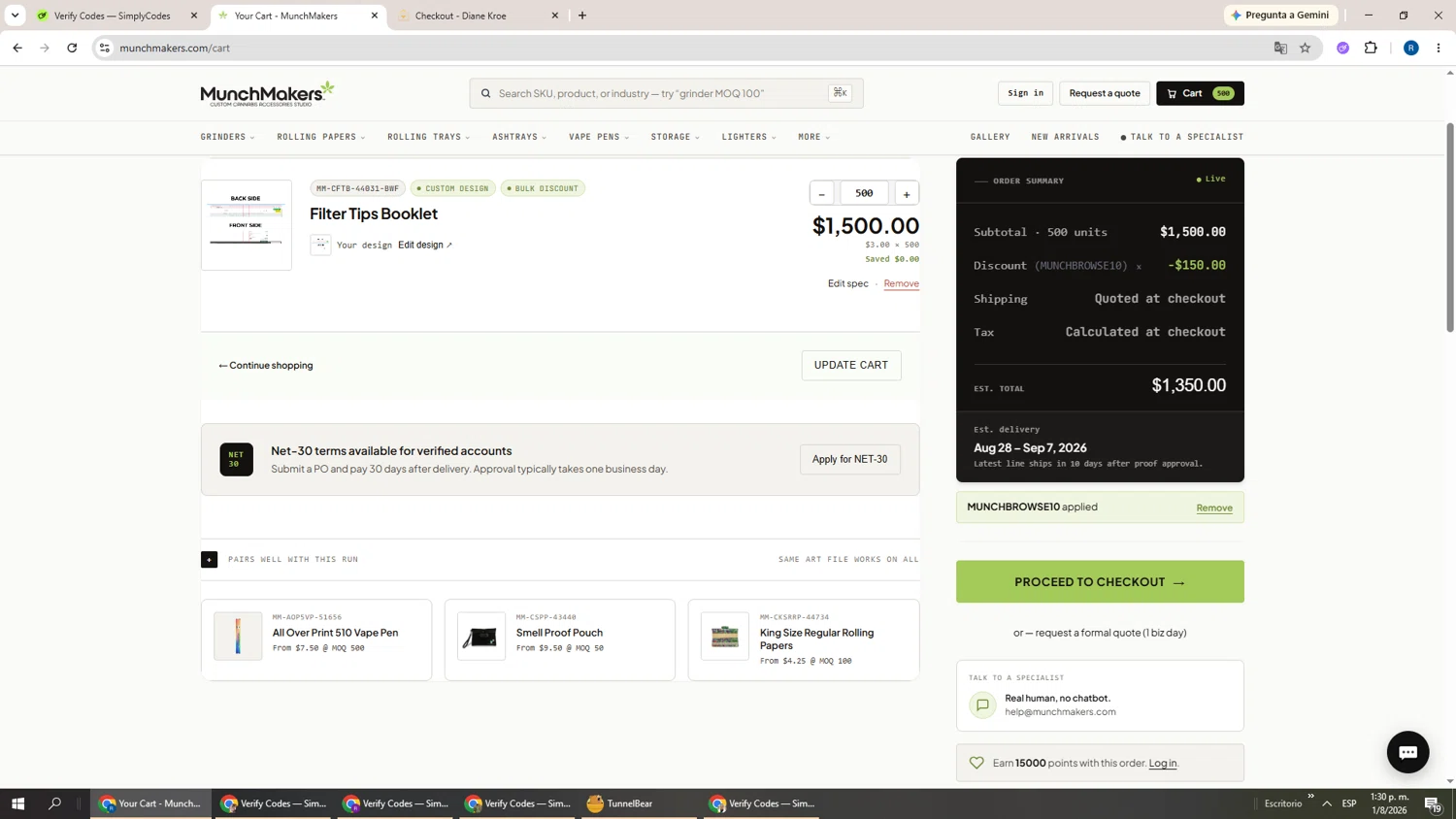Apply for NET-30 terms
Image resolution: width=1456 pixels, height=819 pixels.
point(850,459)
